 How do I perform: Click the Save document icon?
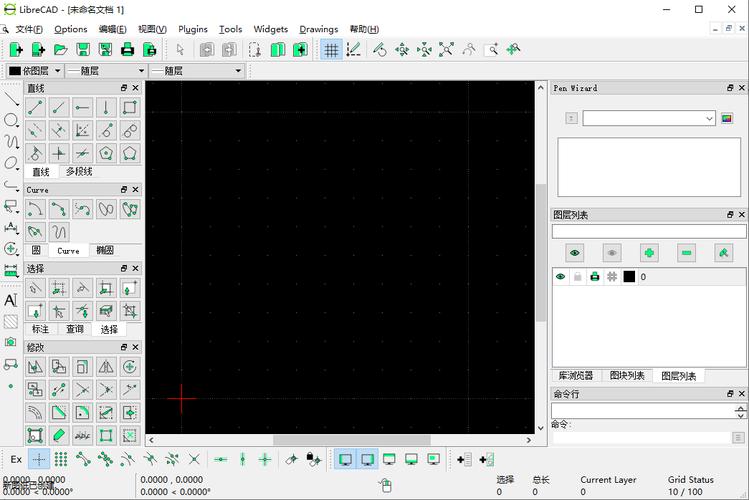(x=83, y=49)
